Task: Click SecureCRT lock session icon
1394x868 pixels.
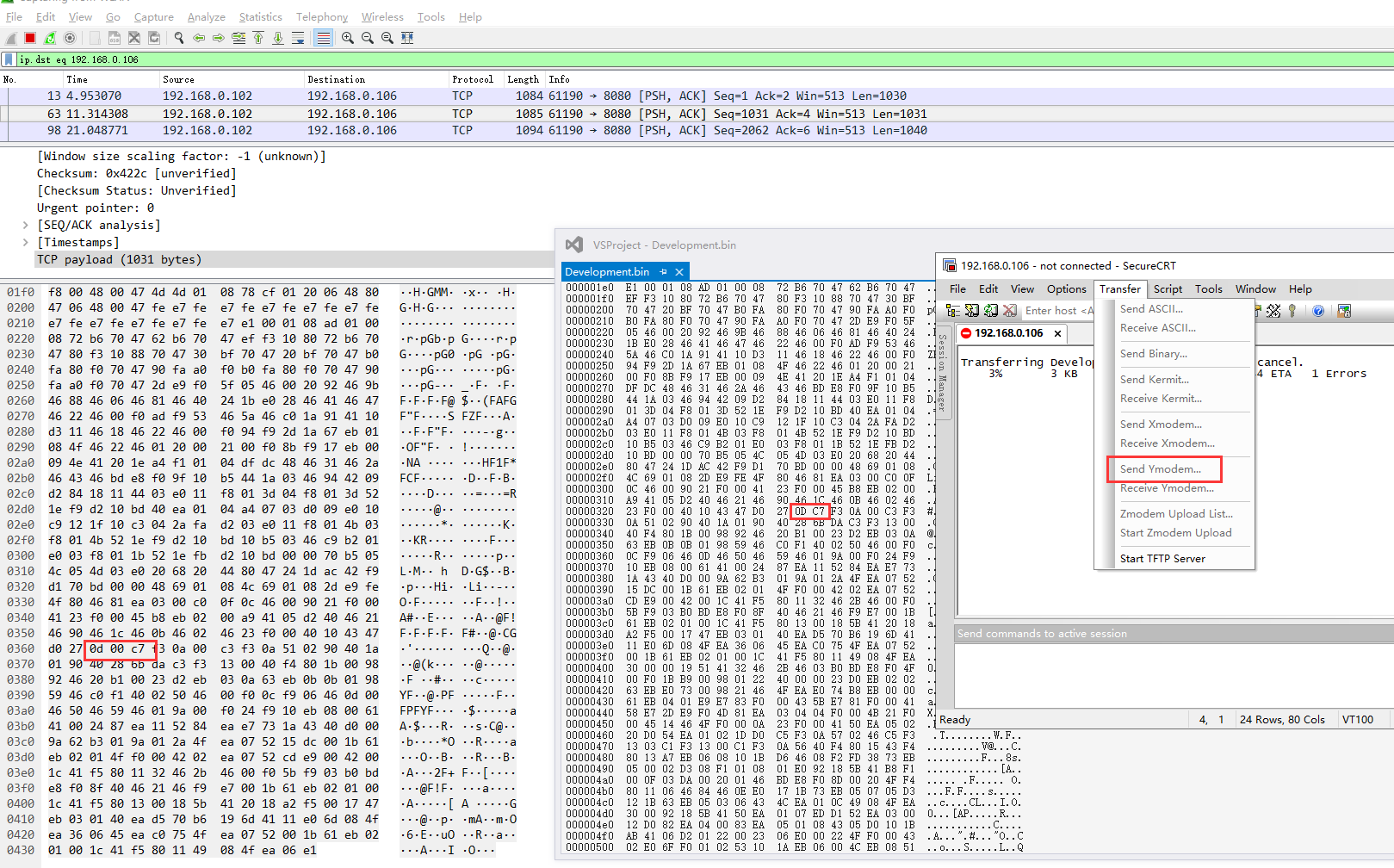Action: pyautogui.click(x=1344, y=311)
